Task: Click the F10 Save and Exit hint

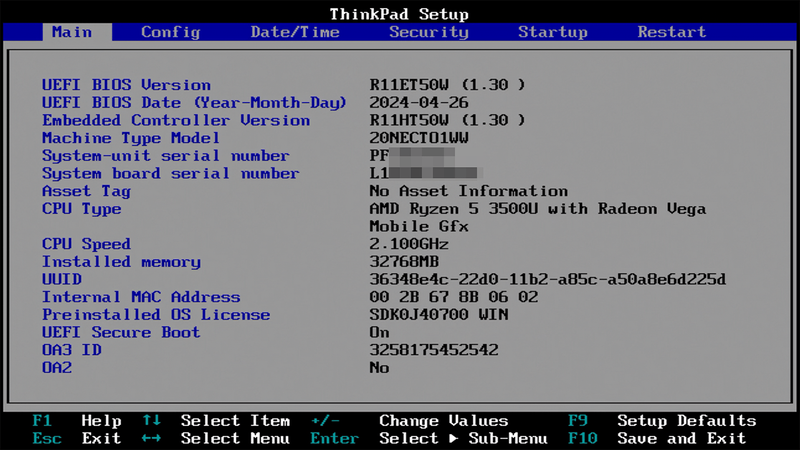Action: pos(657,438)
